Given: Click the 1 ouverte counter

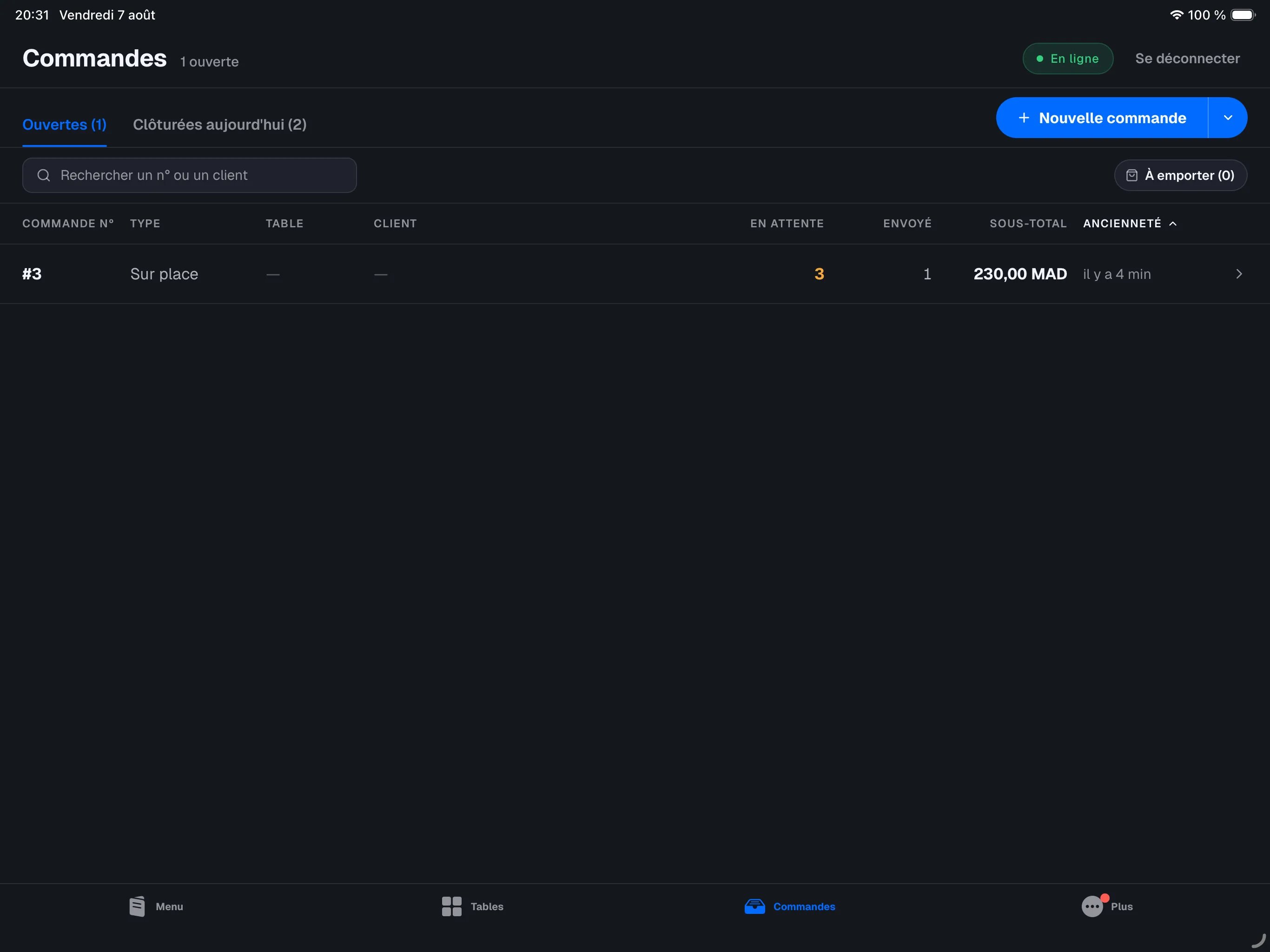Looking at the screenshot, I should [x=210, y=61].
